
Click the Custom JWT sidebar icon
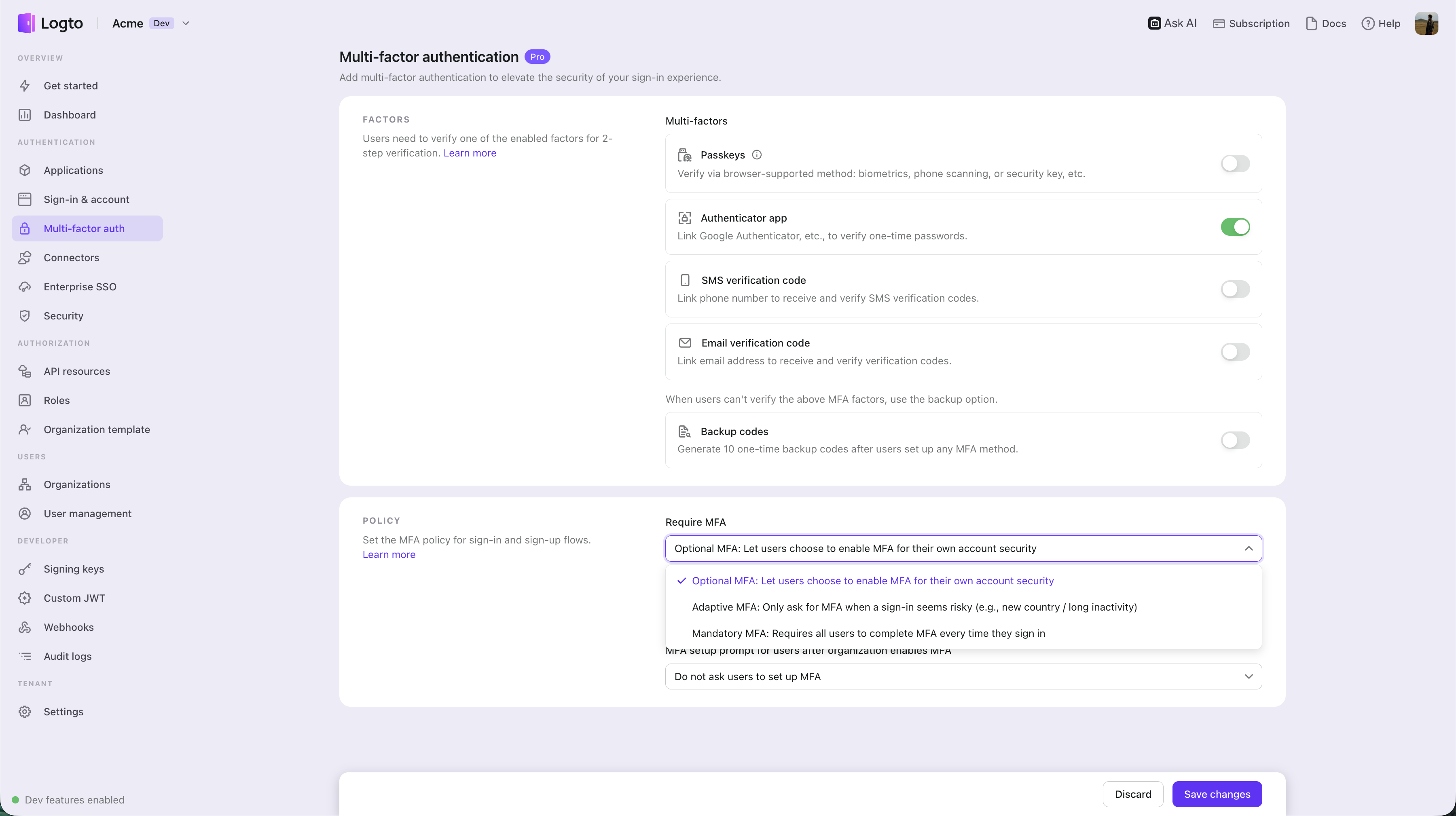point(25,598)
